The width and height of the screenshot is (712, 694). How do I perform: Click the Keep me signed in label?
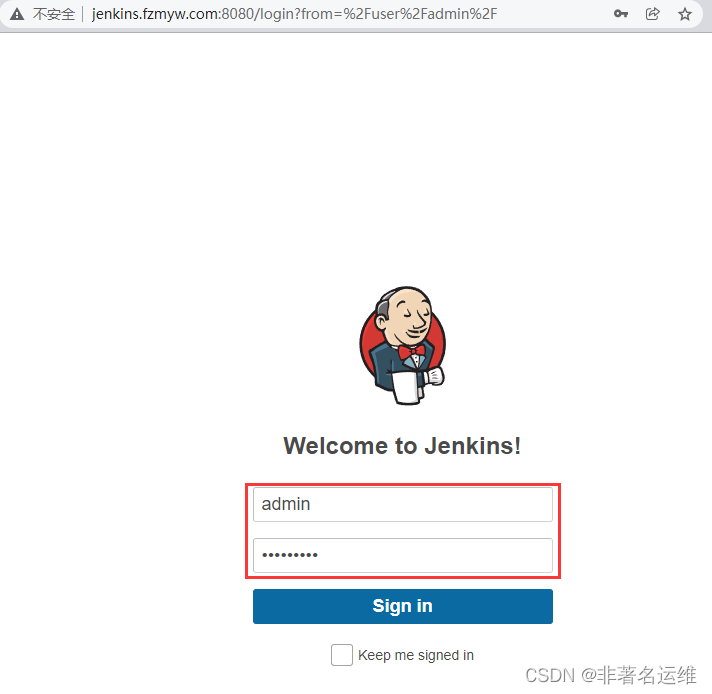pyautogui.click(x=415, y=655)
